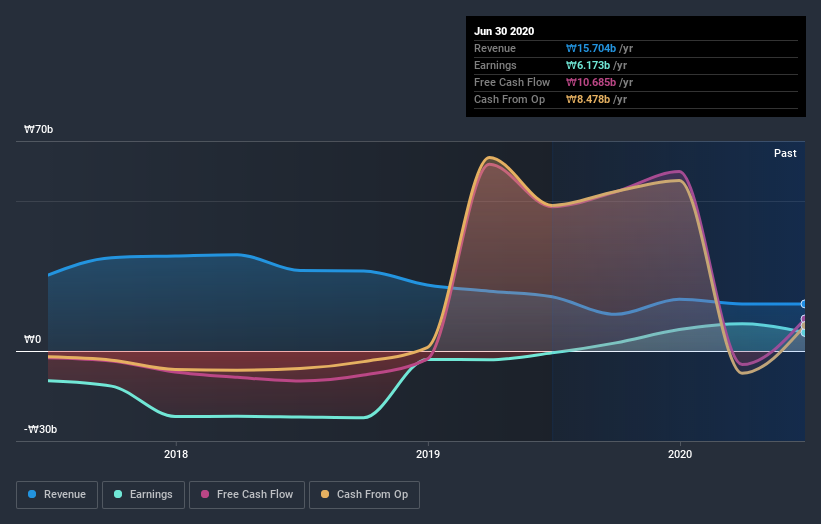Click the 2019 x-axis label
821x524 pixels.
[x=428, y=454]
